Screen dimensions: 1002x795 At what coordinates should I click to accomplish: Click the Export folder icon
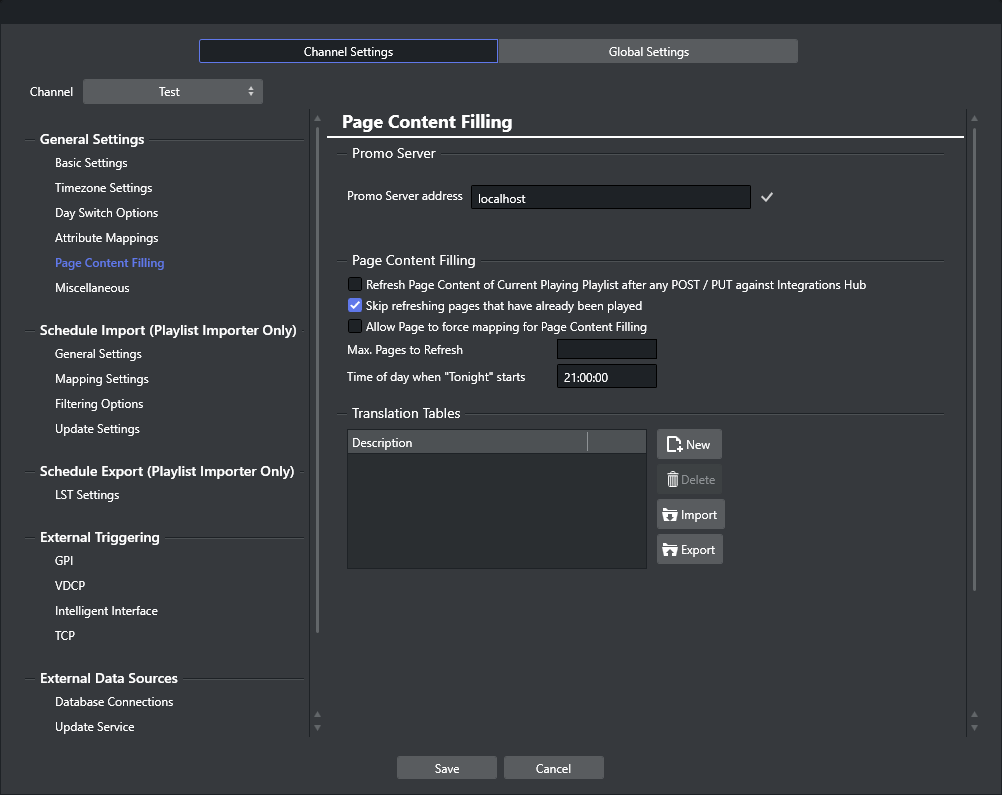[x=671, y=550]
